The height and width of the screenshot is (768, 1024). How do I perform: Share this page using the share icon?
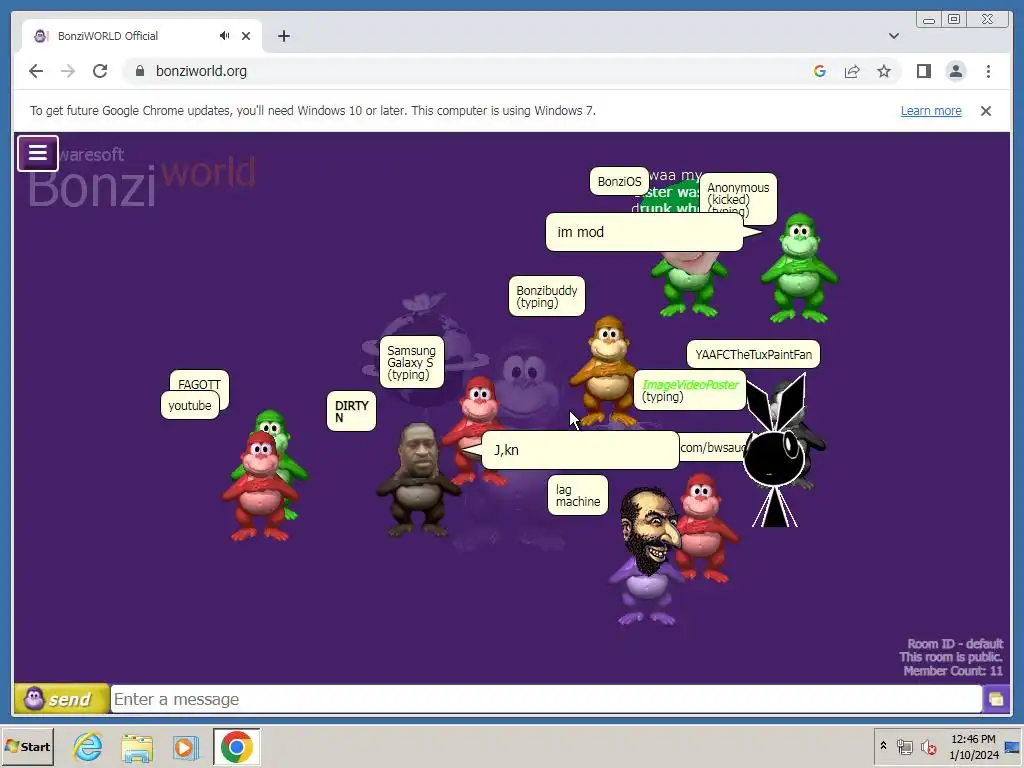pos(852,71)
